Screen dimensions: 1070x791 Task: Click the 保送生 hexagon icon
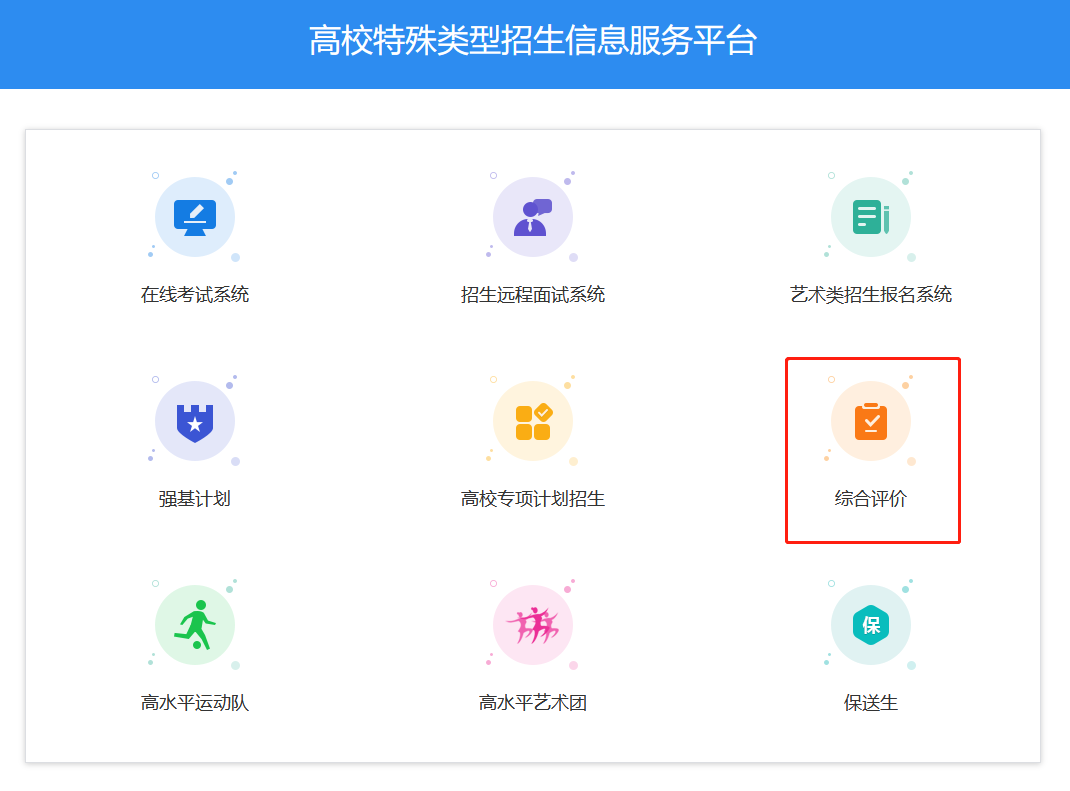[870, 625]
